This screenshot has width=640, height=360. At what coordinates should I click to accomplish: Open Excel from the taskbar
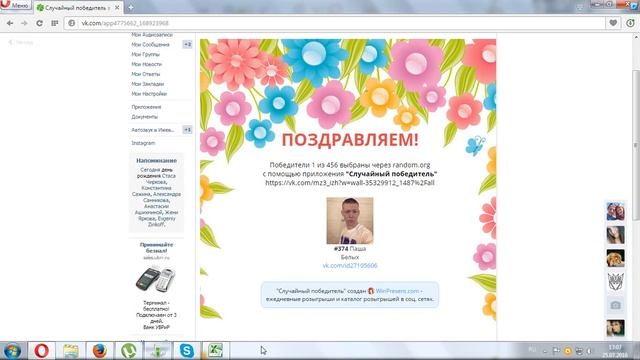pos(215,351)
